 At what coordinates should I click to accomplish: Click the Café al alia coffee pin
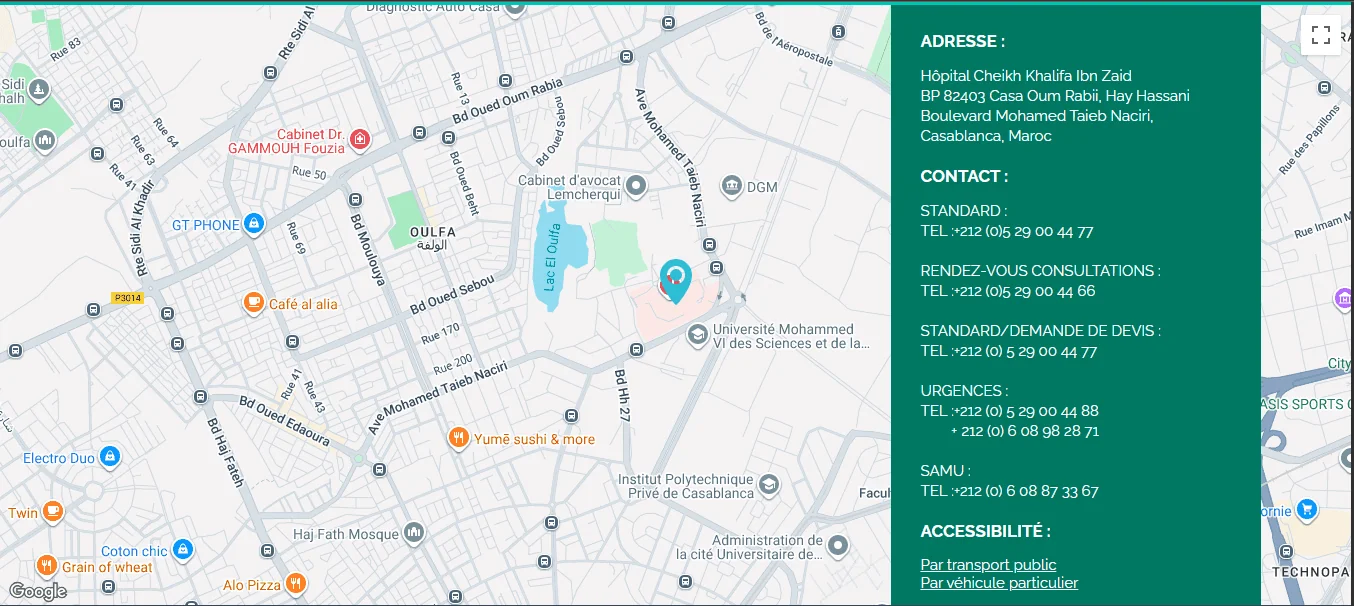pos(254,303)
